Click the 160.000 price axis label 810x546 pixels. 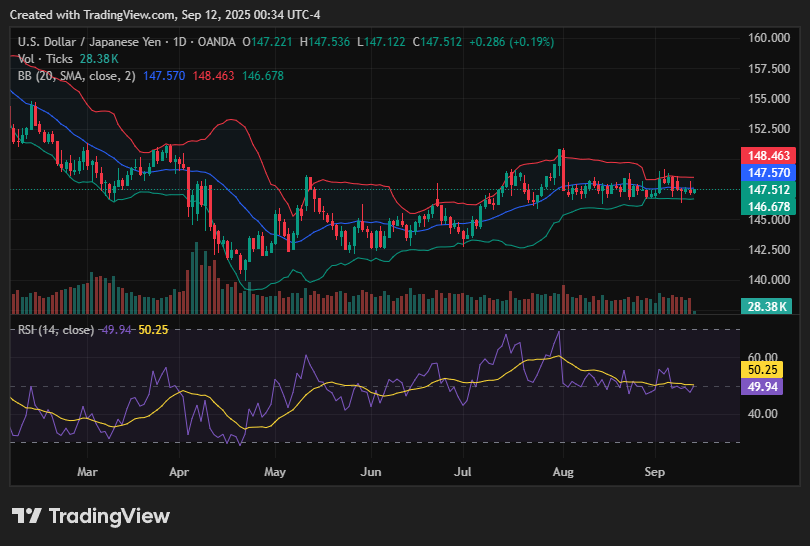(769, 38)
